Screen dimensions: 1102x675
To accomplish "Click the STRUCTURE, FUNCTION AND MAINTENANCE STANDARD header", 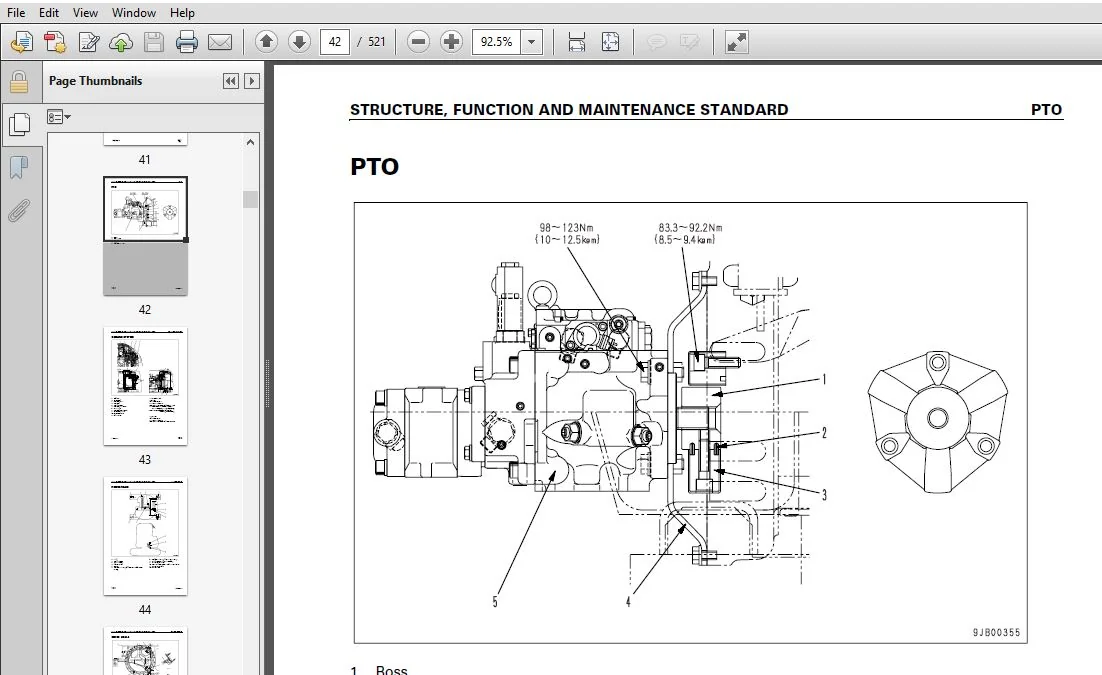I will (569, 110).
